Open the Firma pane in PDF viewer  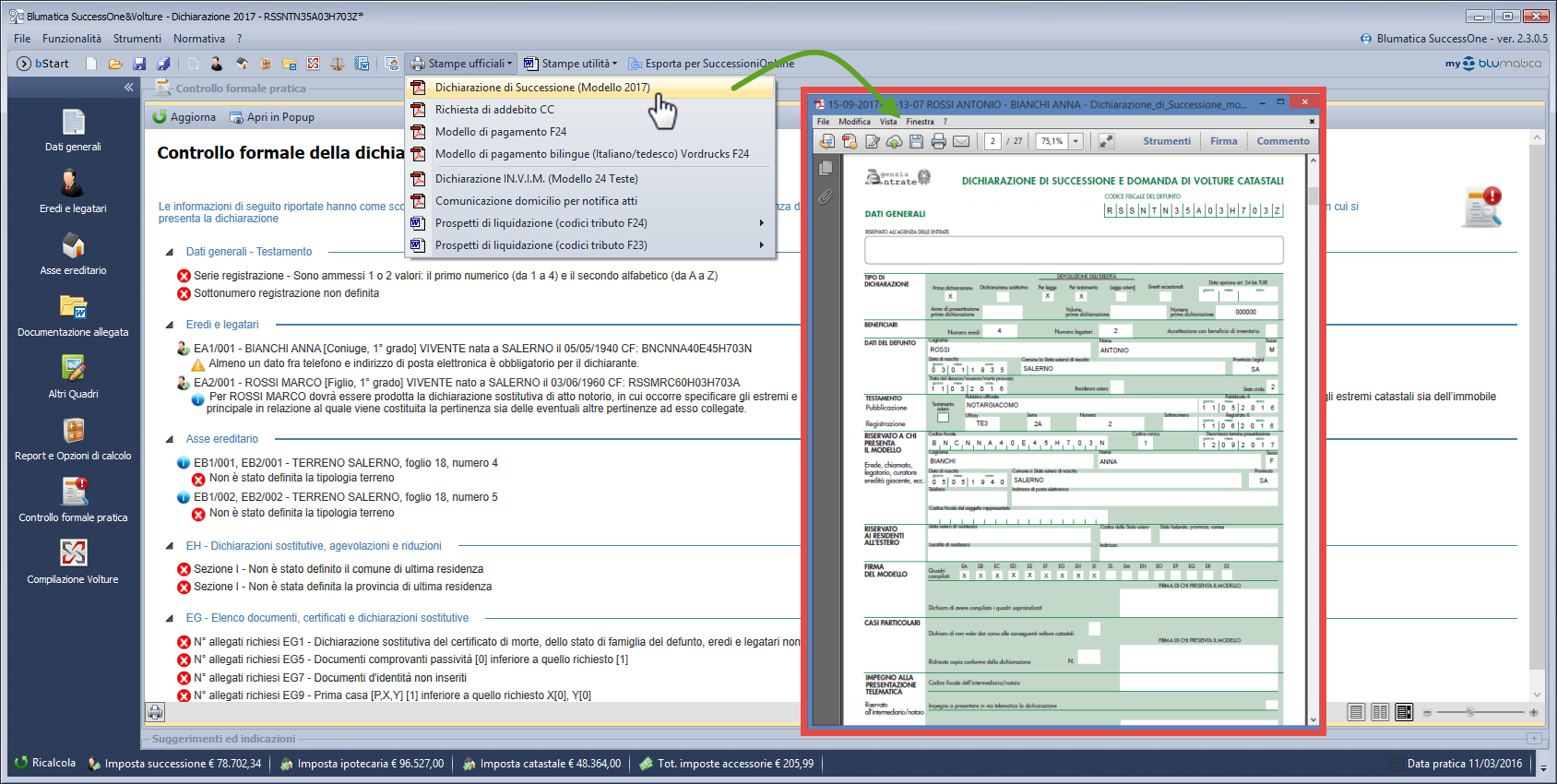click(x=1224, y=141)
